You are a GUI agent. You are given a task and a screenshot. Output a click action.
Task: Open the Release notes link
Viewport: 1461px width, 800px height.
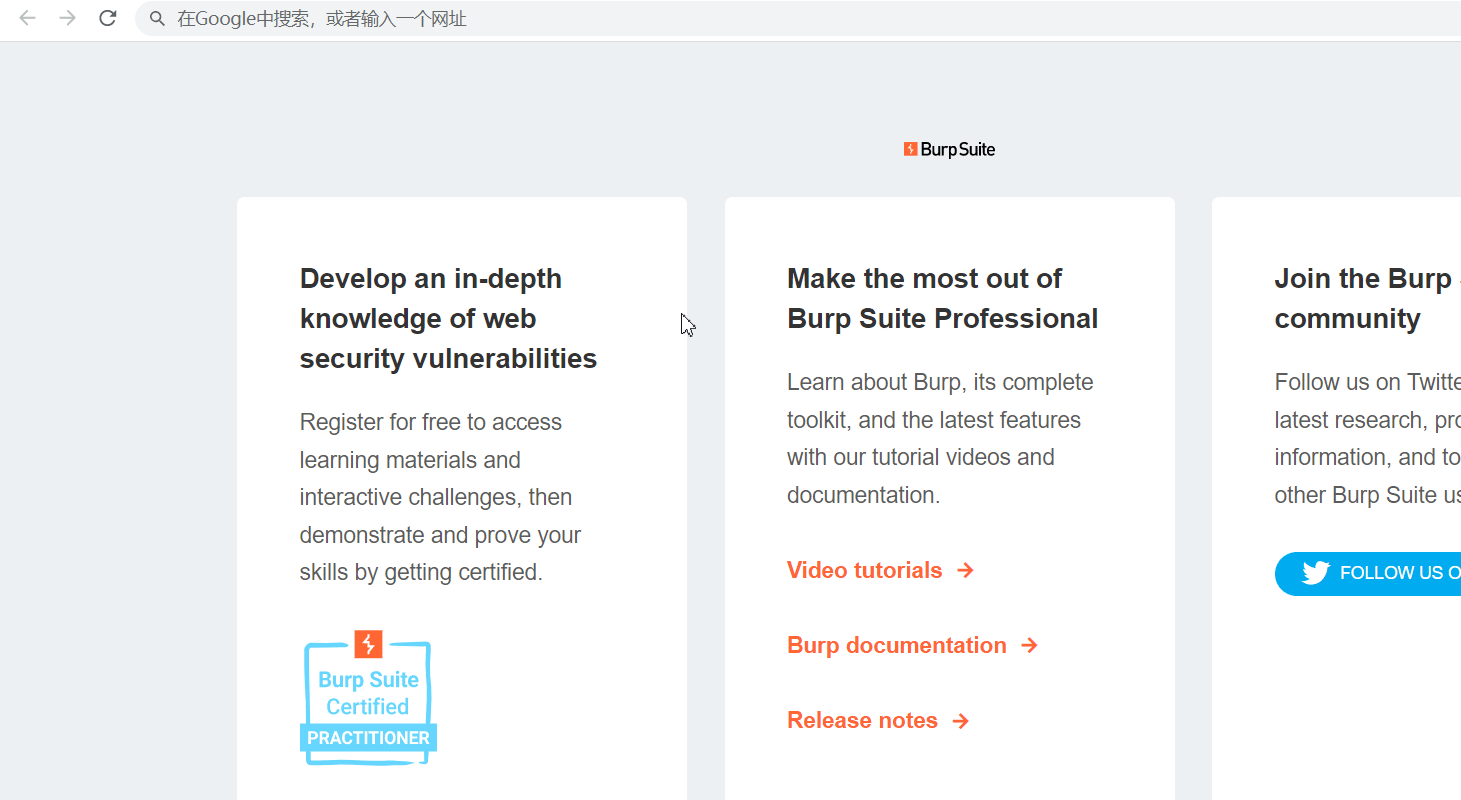coord(862,721)
